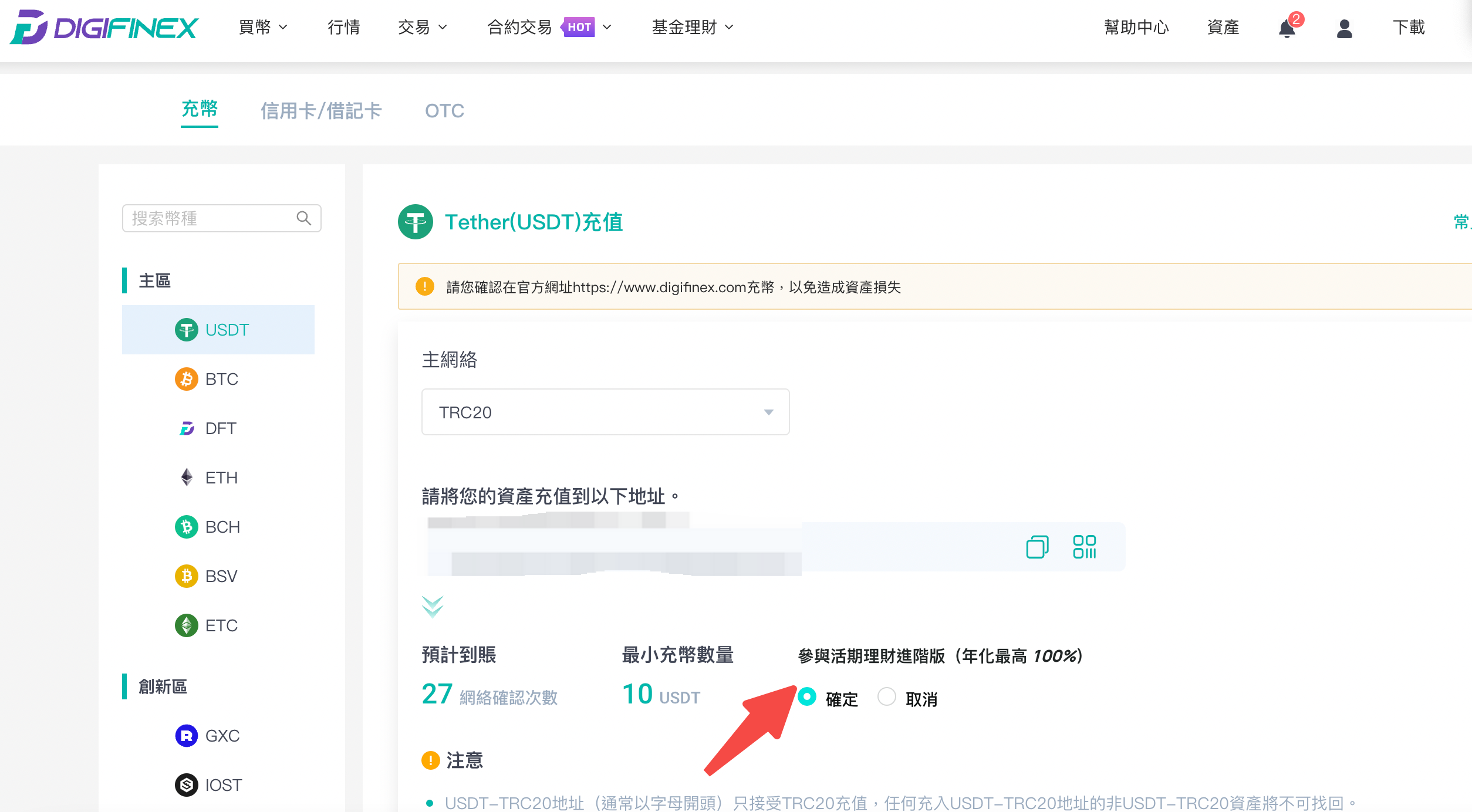
Task: Click the GXC coin icon
Action: point(187,736)
